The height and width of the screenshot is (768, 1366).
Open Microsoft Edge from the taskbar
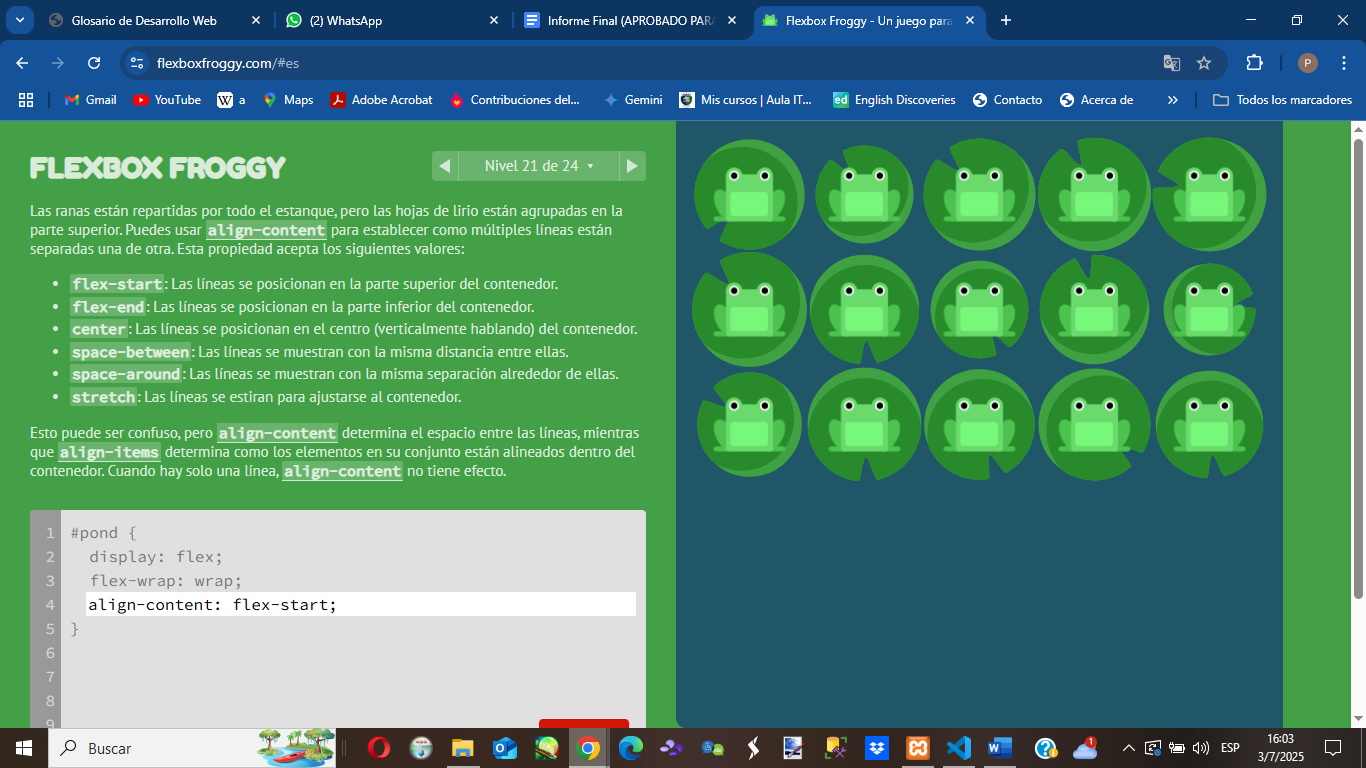tap(630, 748)
